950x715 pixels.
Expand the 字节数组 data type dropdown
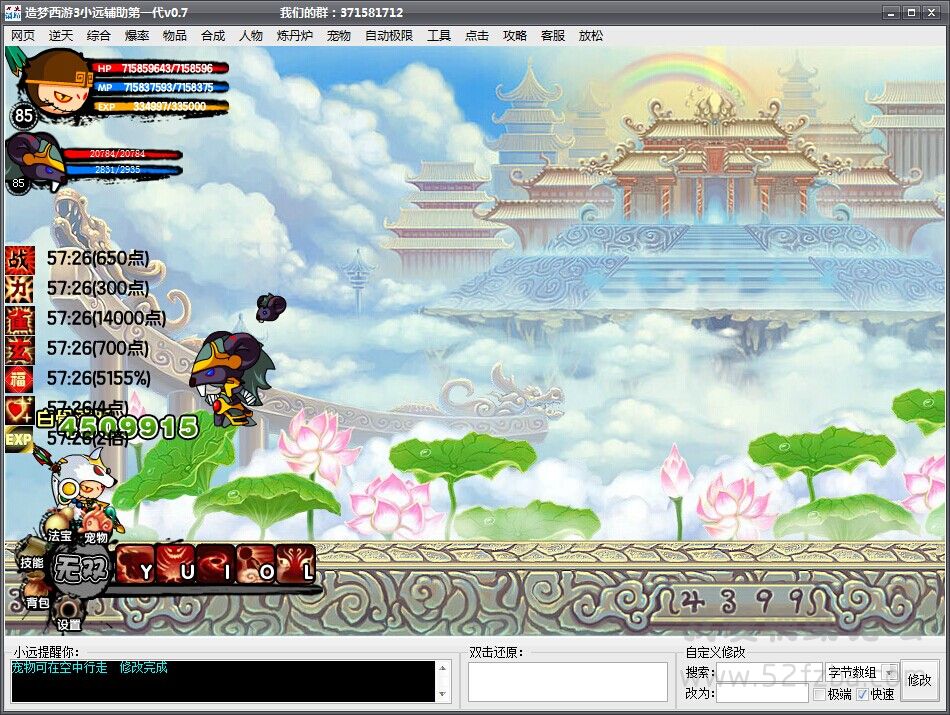tap(890, 673)
